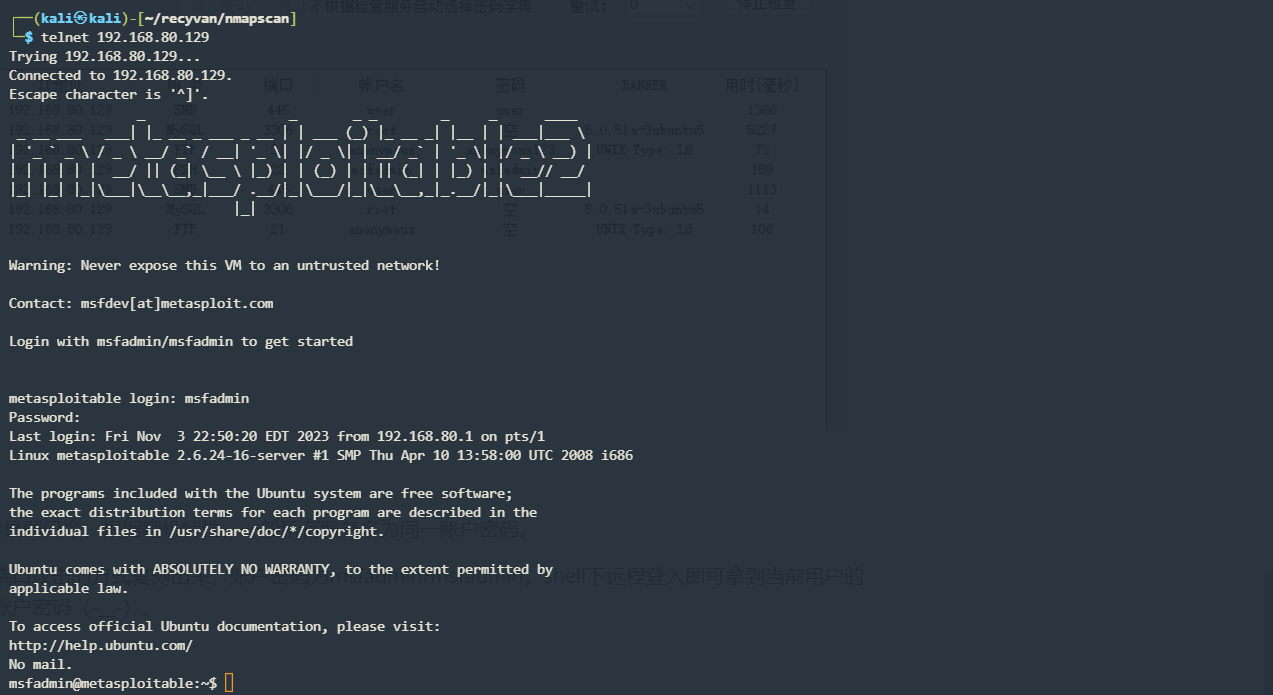Click the Password: prompt line
1273x695 pixels.
coord(45,417)
